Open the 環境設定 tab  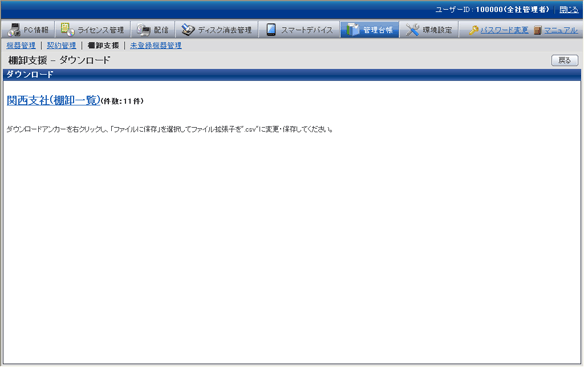(x=429, y=30)
